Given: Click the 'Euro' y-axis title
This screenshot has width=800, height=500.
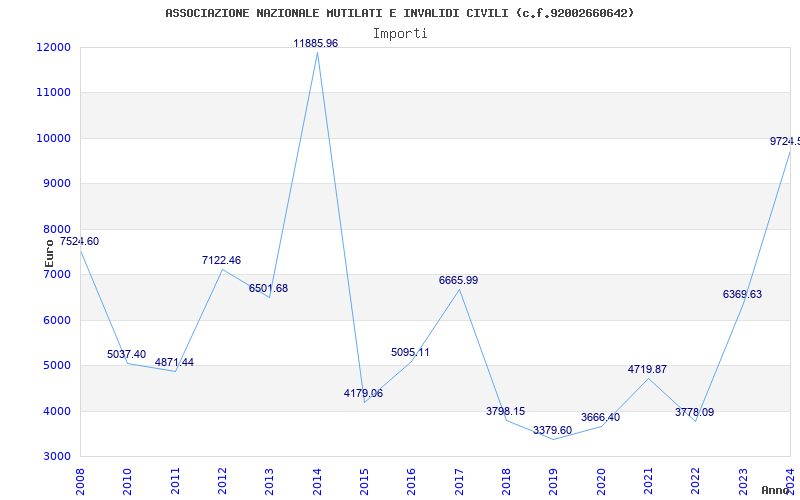Looking at the screenshot, I should [49, 254].
